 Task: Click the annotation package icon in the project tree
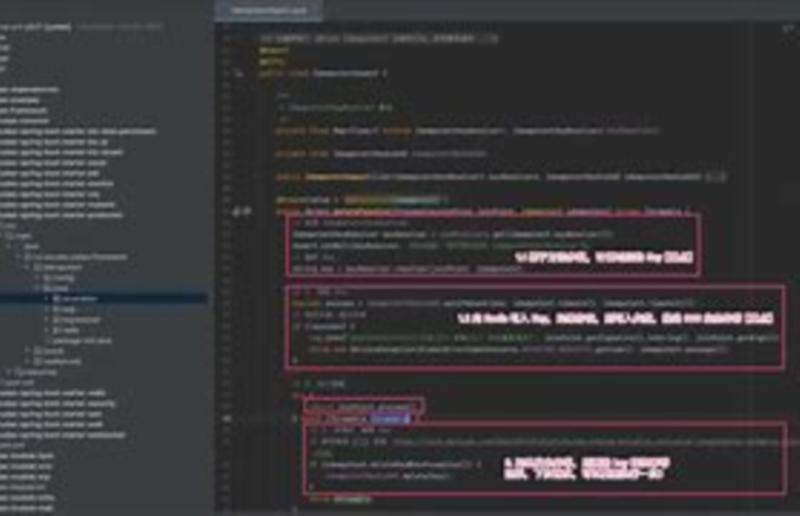pyautogui.click(x=57, y=298)
